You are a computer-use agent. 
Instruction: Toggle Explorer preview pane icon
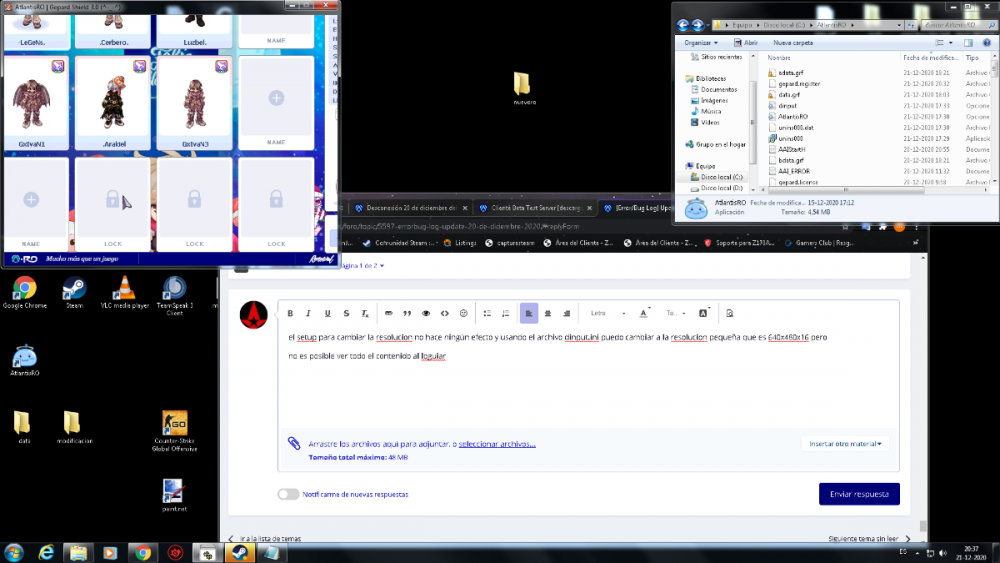968,43
